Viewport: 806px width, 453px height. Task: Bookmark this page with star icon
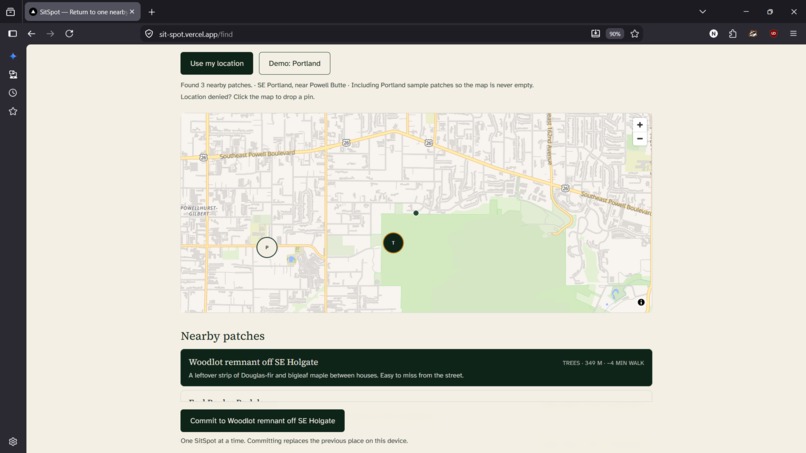coord(635,34)
